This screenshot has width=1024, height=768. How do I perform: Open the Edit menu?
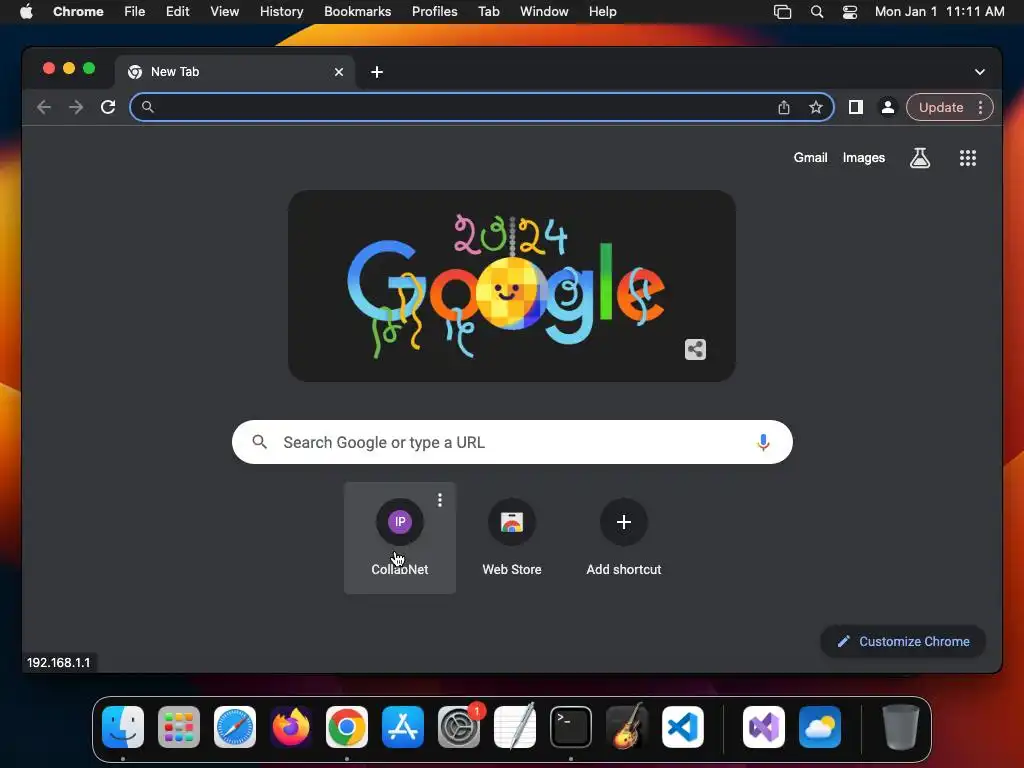click(177, 12)
